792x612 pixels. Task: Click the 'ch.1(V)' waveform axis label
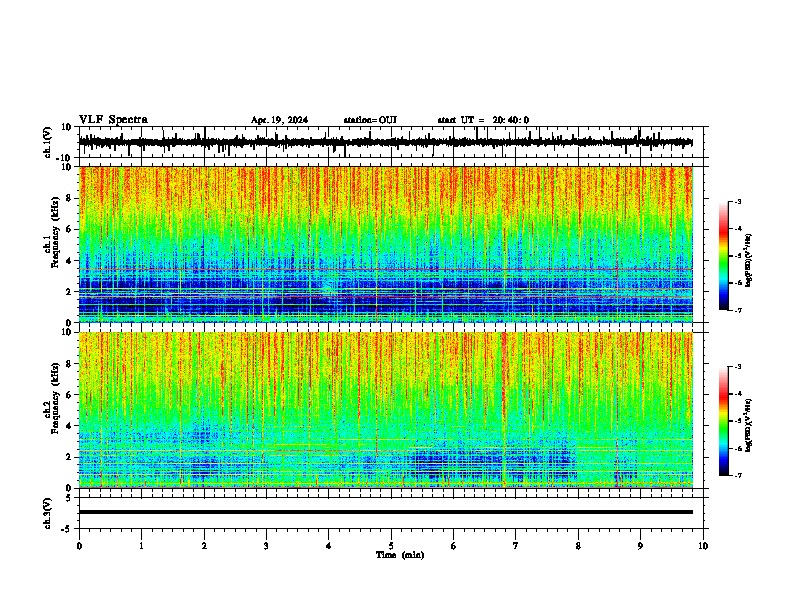click(48, 142)
